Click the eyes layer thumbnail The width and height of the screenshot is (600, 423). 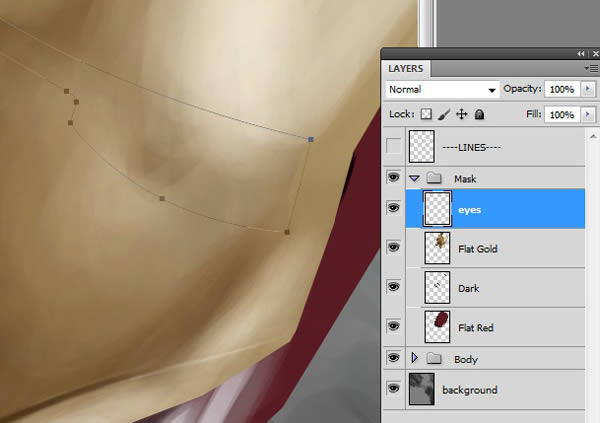point(437,209)
